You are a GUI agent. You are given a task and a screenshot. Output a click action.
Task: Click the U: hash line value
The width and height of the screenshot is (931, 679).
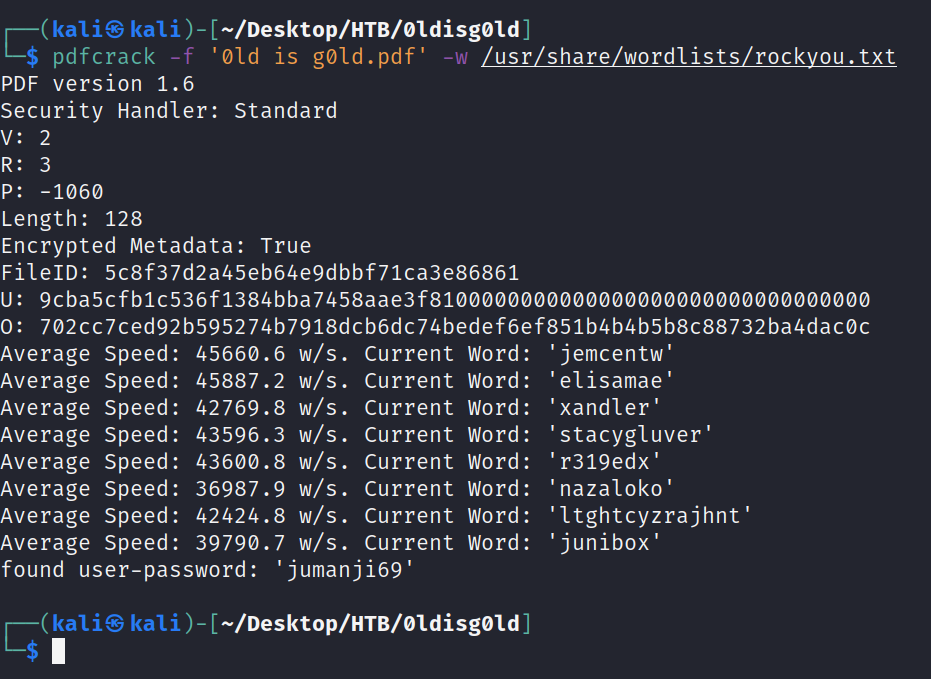point(454,300)
